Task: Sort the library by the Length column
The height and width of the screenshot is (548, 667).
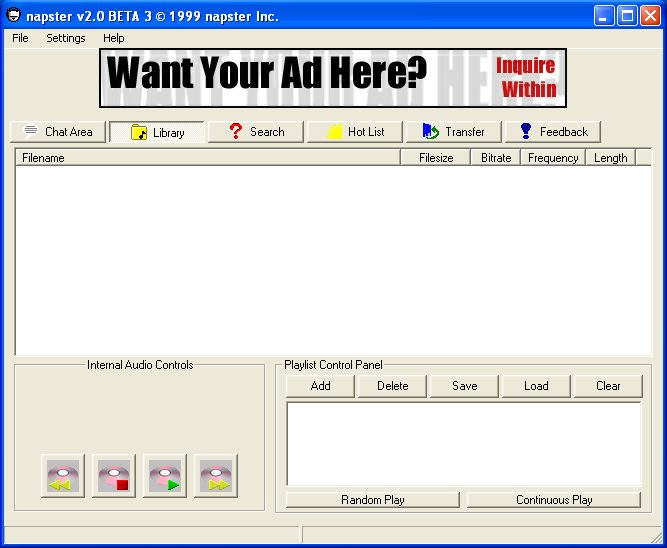Action: click(x=610, y=158)
